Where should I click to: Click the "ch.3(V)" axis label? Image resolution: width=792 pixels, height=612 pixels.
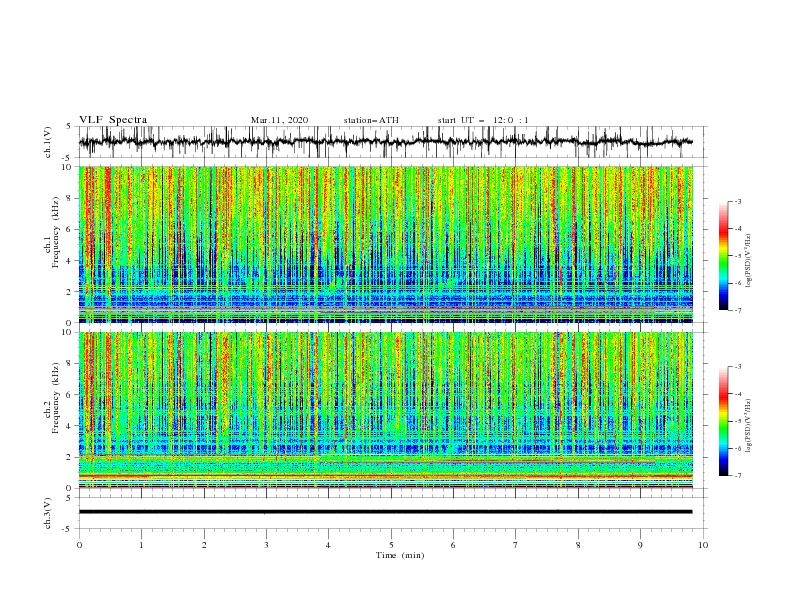(48, 513)
